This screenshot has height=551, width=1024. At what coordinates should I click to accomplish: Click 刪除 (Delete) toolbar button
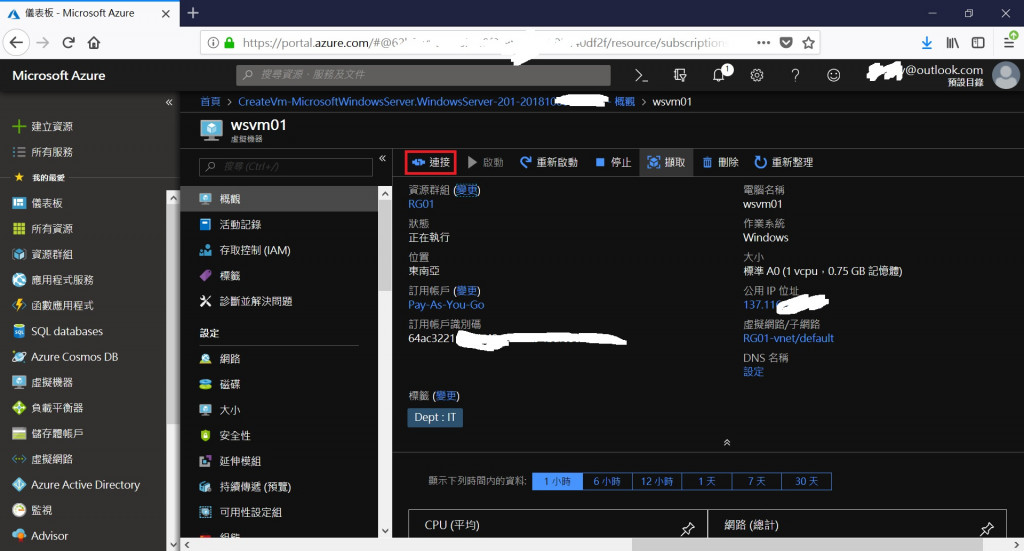[x=720, y=162]
